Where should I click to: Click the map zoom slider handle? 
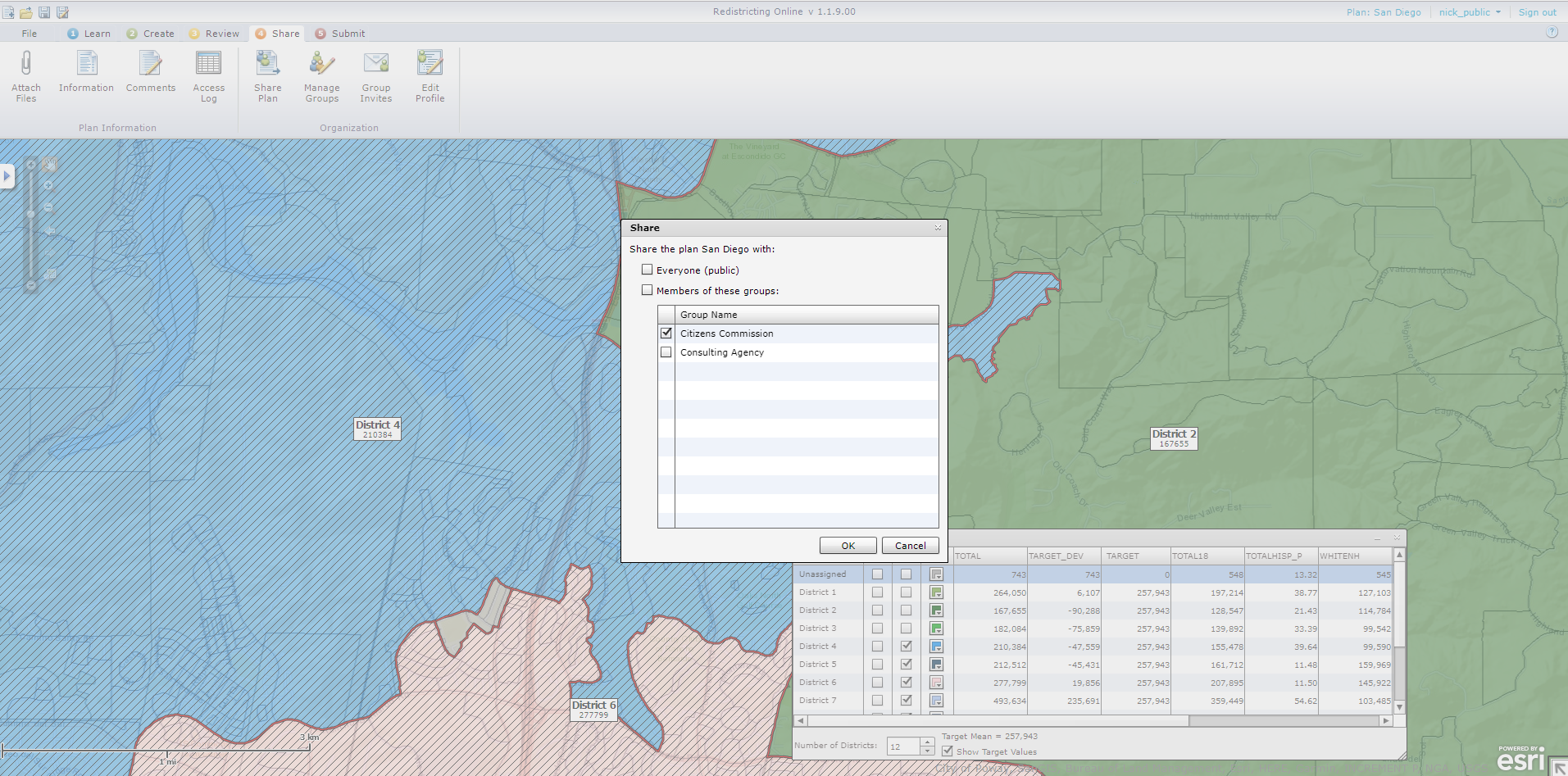tap(31, 214)
